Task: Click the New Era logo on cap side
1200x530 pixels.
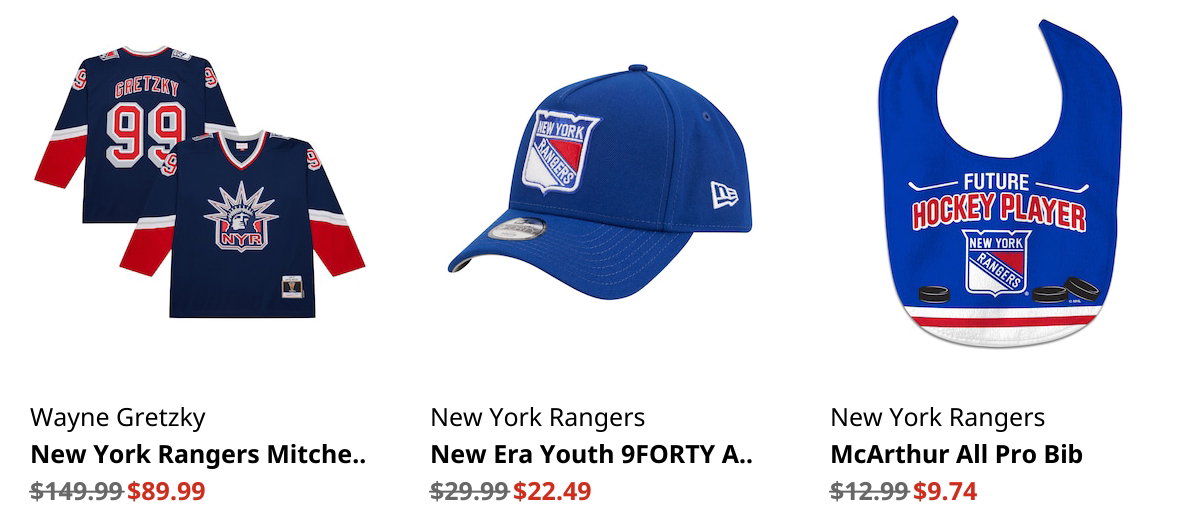Action: tap(722, 192)
